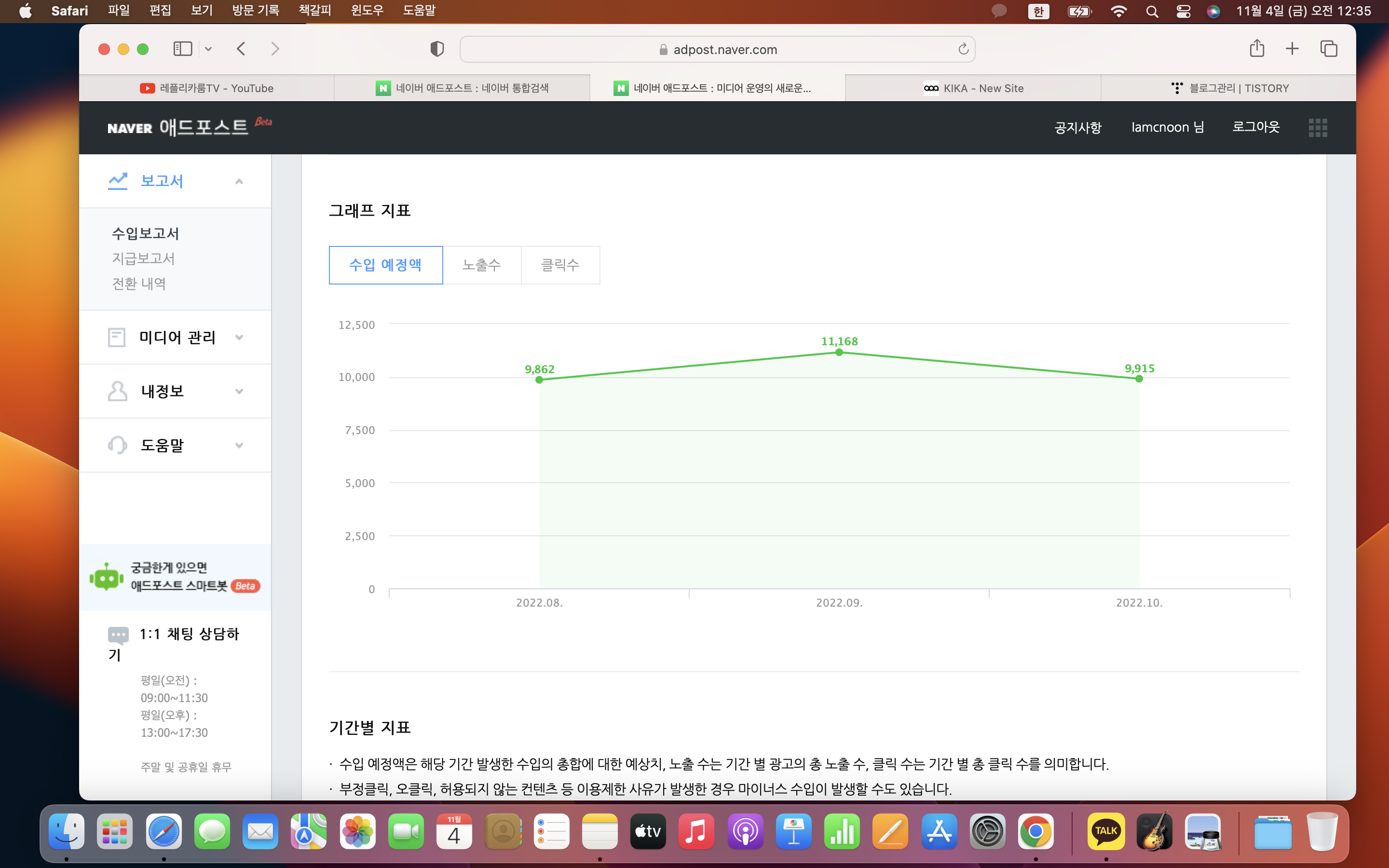Image resolution: width=1389 pixels, height=868 pixels.
Task: Open the App Store from the Dock
Action: coord(939,831)
